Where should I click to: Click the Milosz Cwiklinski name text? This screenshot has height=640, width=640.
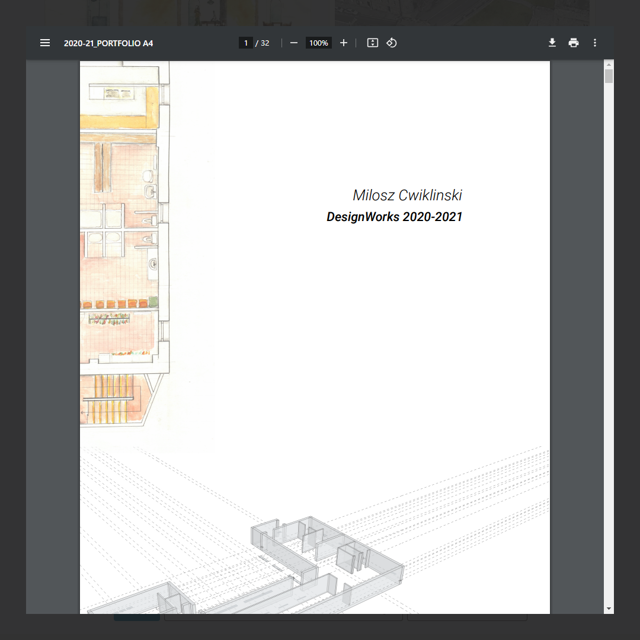click(407, 195)
